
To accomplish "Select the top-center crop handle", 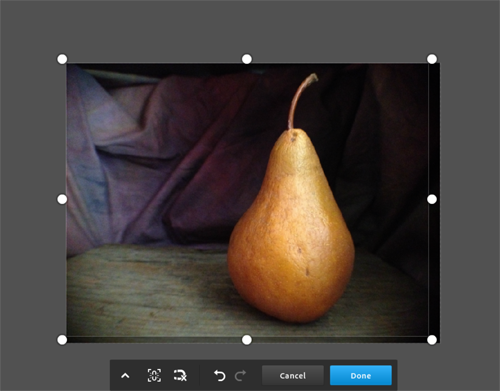I will 247,59.
